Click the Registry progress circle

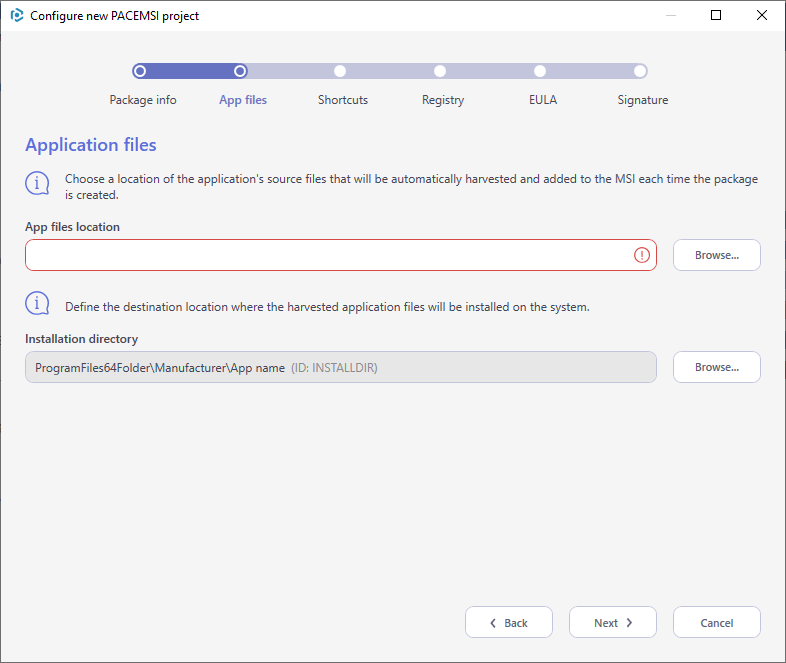[440, 71]
